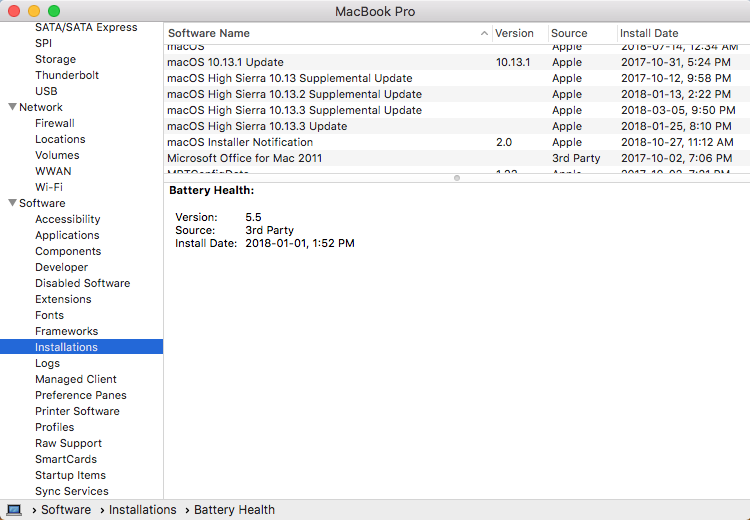Select Extensions under Software
Viewport: 750px width, 520px height.
(x=63, y=299)
